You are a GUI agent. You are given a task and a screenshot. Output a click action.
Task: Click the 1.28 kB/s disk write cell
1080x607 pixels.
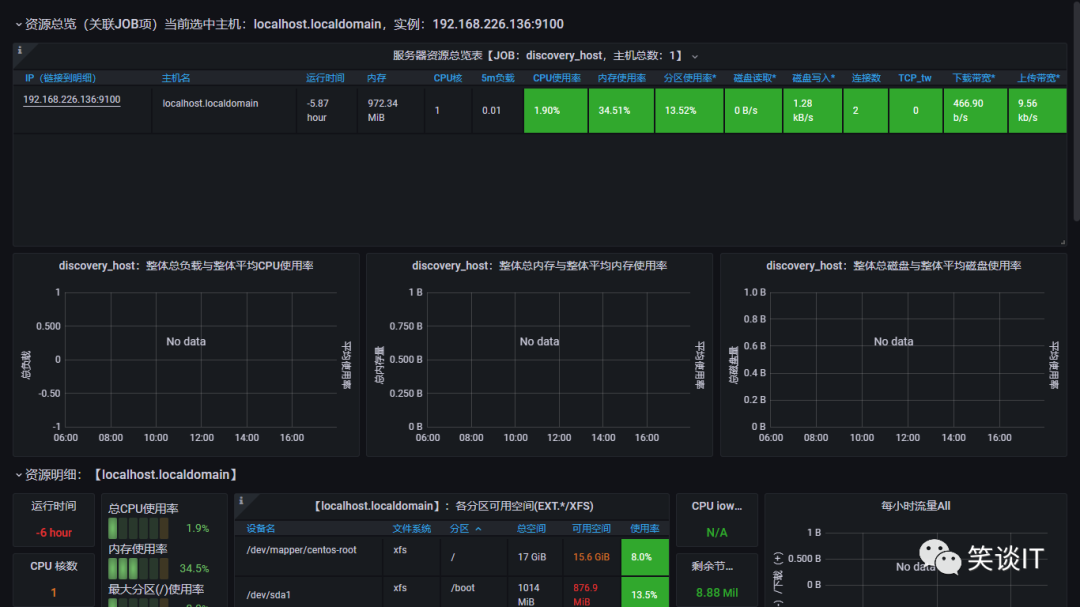pos(813,110)
